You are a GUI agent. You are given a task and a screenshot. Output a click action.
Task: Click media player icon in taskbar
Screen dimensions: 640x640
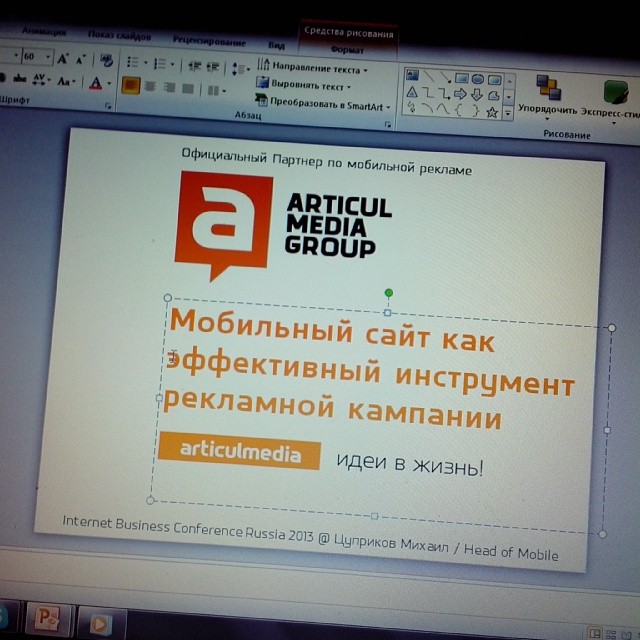click(100, 622)
